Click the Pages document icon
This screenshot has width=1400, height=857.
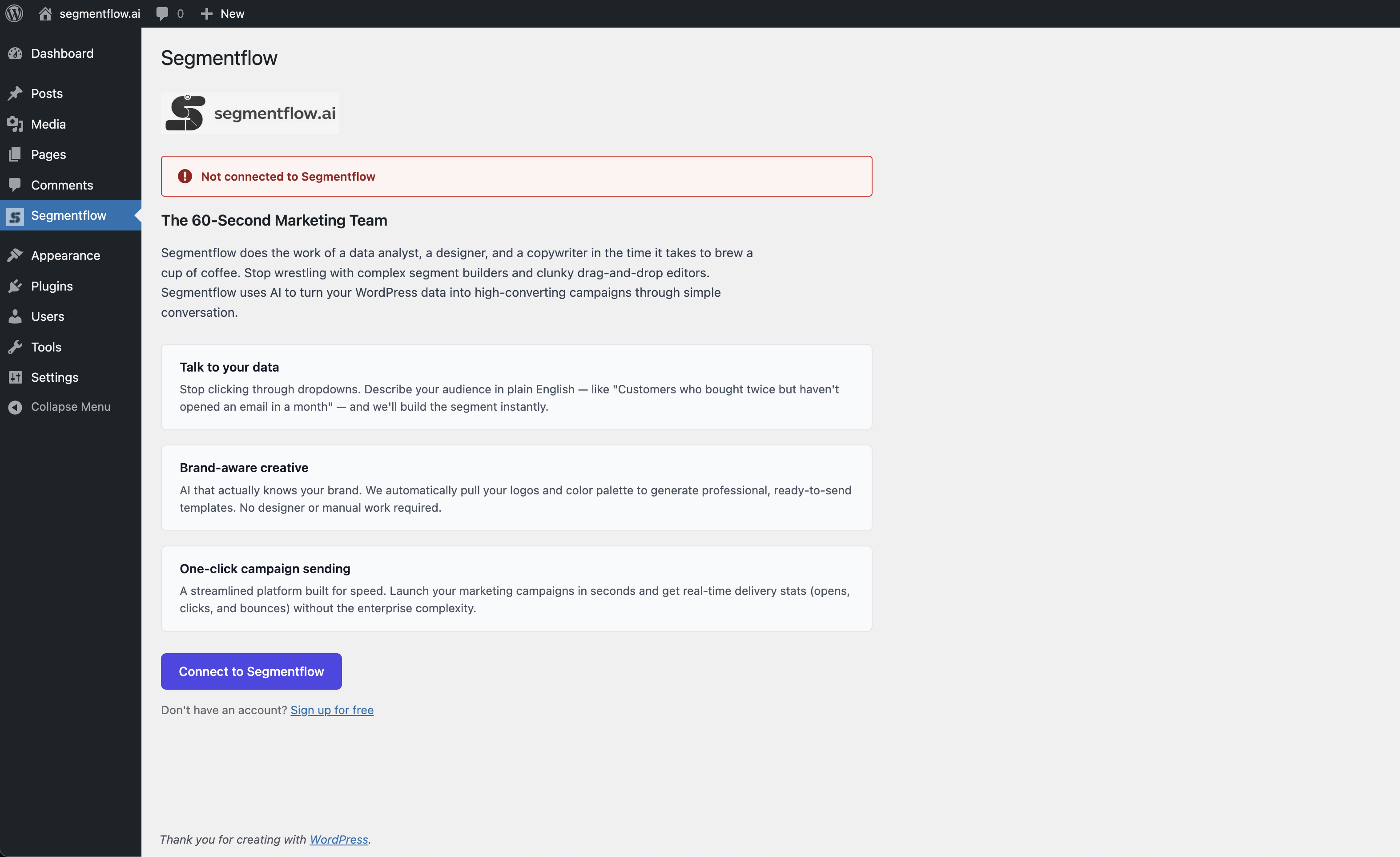(15, 154)
